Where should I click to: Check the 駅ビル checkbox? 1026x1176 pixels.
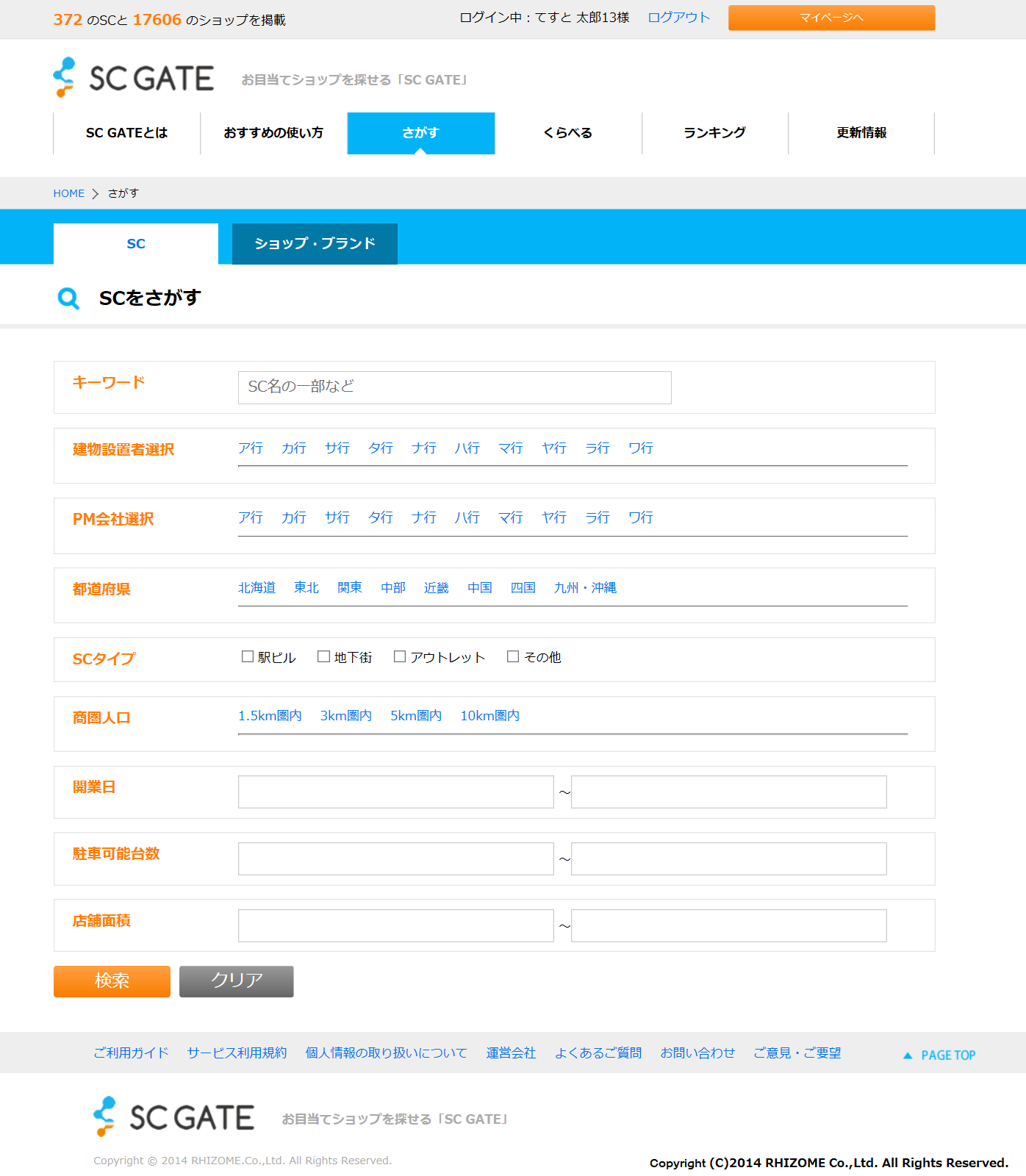pos(248,656)
